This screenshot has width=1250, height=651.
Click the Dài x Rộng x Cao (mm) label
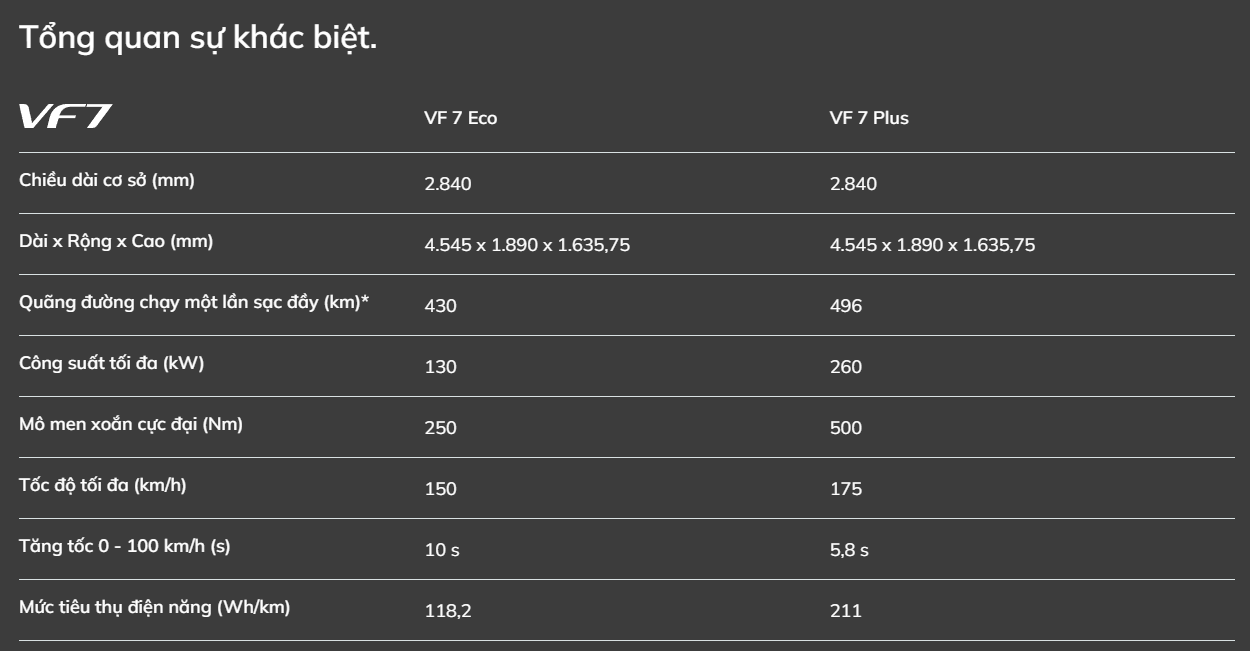[116, 241]
